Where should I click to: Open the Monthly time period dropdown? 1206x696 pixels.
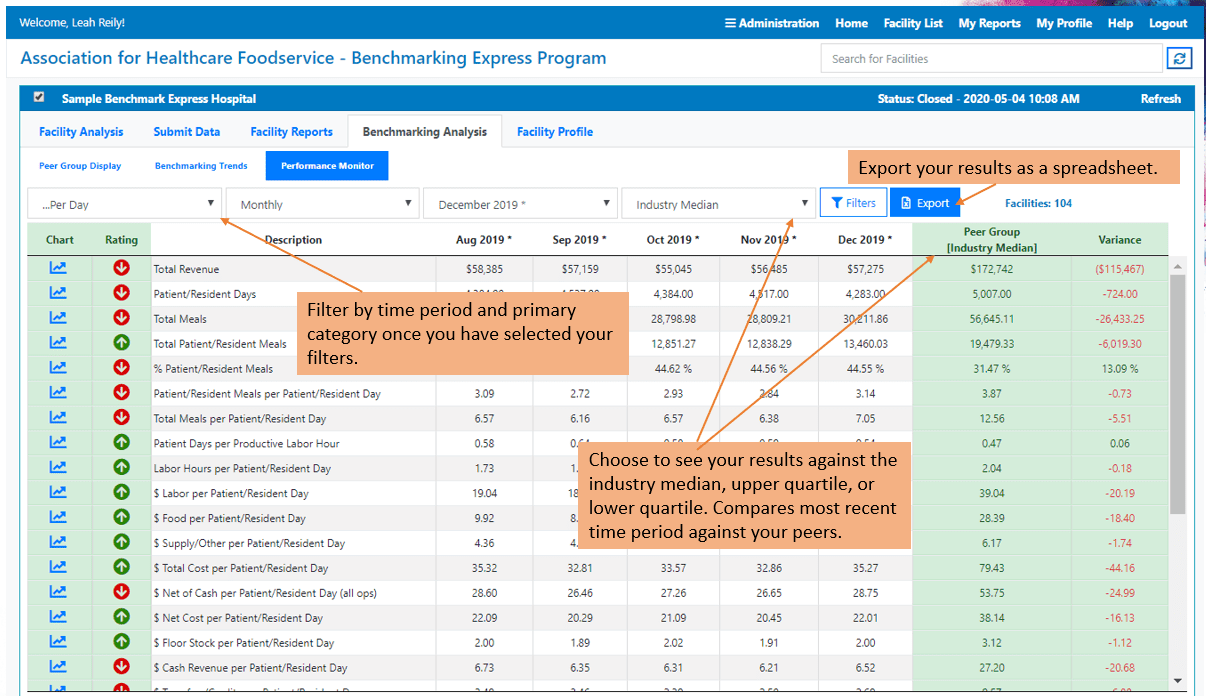point(322,204)
